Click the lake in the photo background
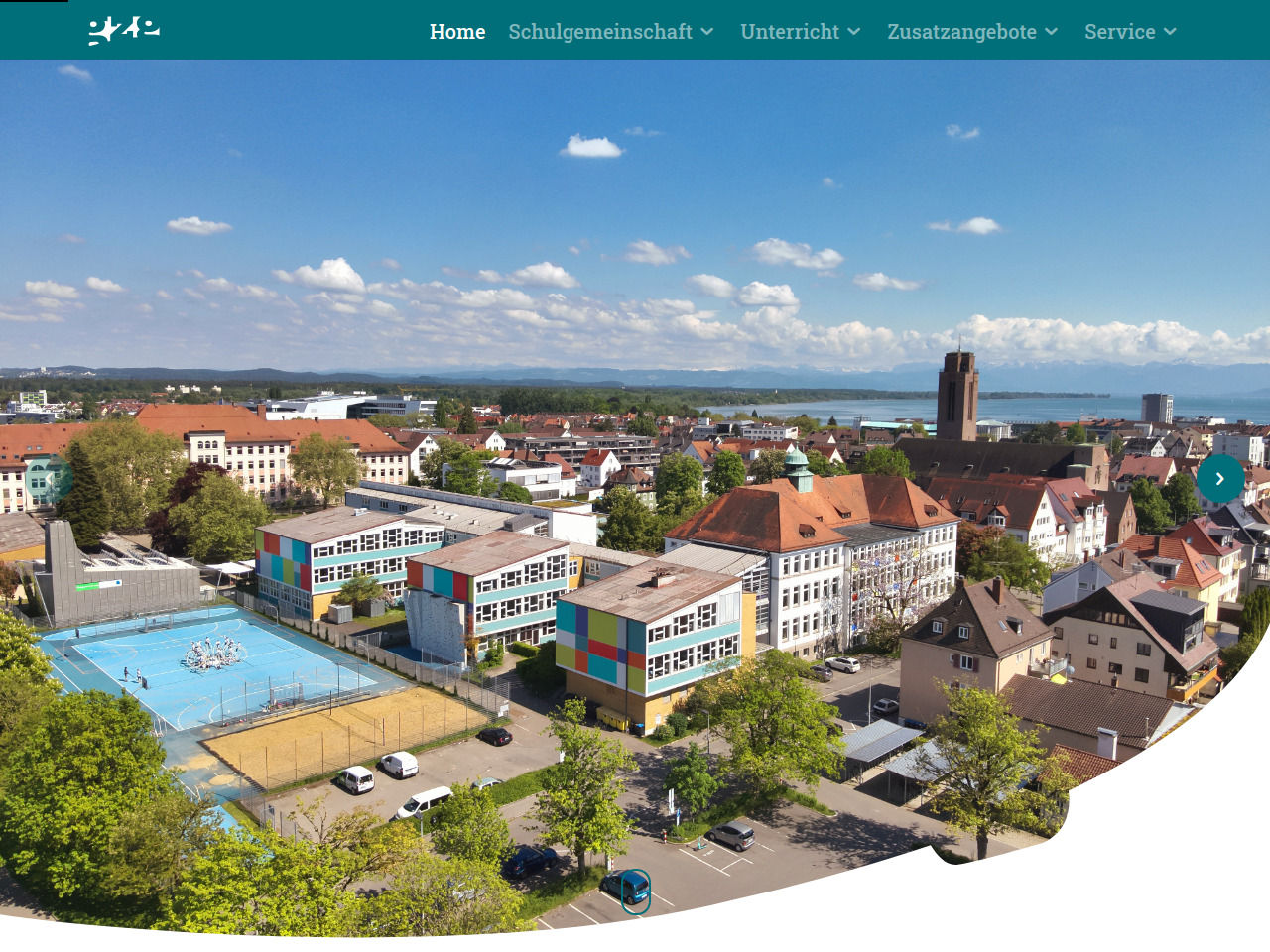Viewport: 1270px width, 952px height. [1052, 408]
